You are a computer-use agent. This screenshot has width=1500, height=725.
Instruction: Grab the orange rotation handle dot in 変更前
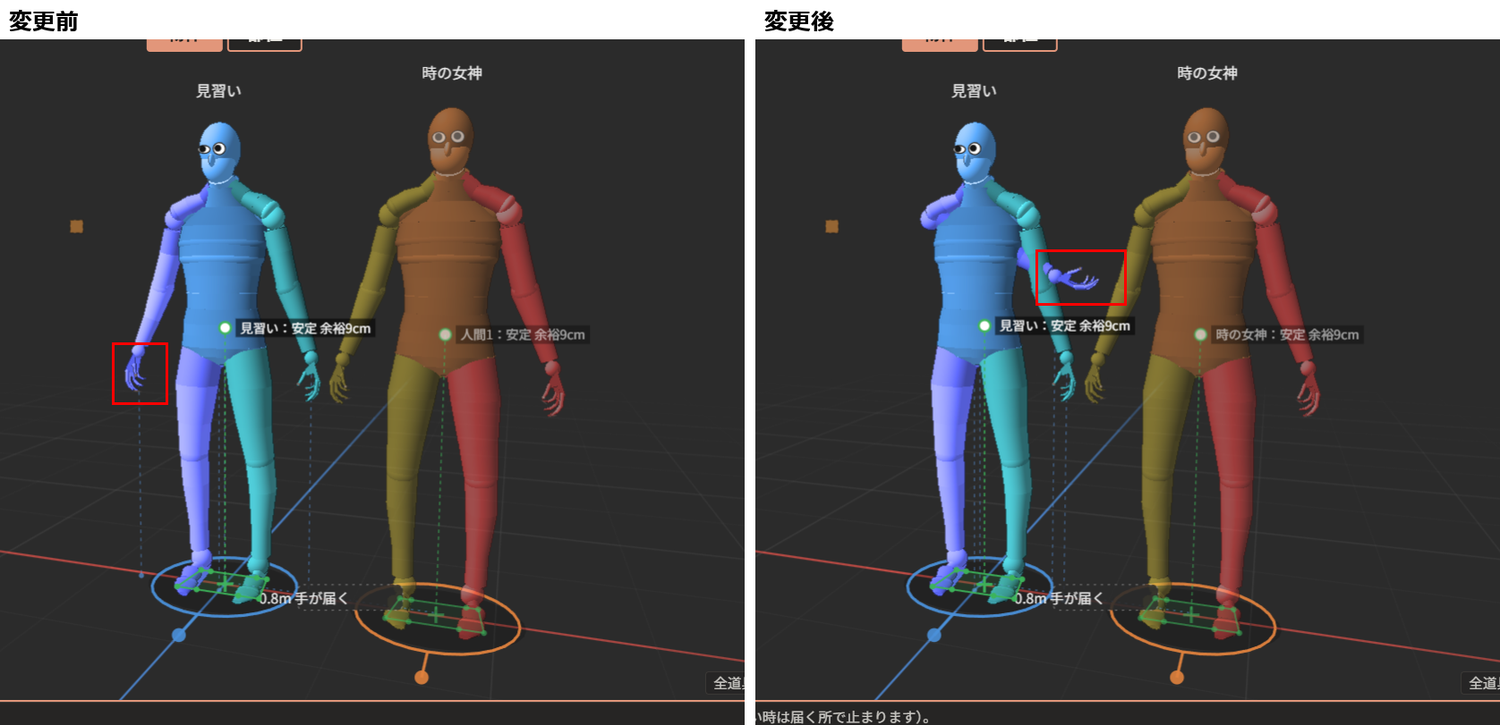tap(421, 678)
